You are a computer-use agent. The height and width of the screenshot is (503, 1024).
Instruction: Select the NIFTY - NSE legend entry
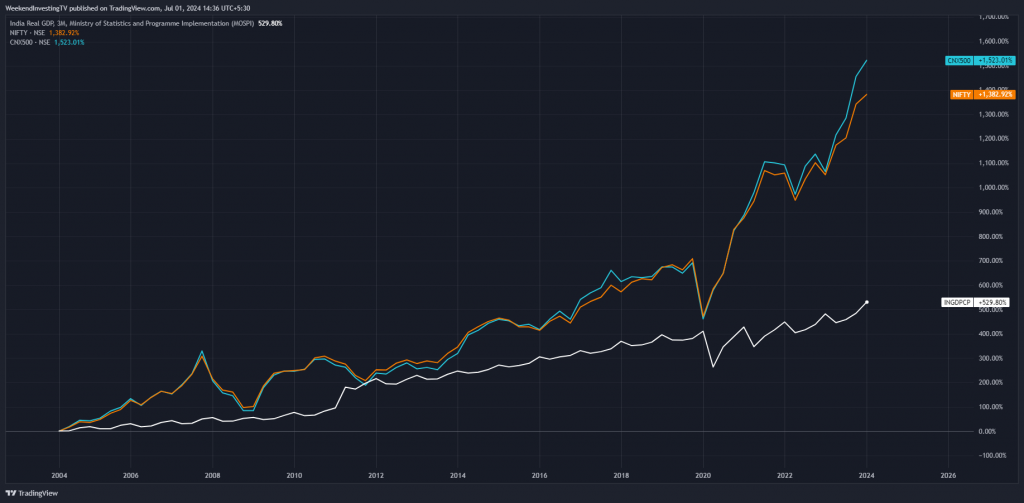click(x=26, y=33)
